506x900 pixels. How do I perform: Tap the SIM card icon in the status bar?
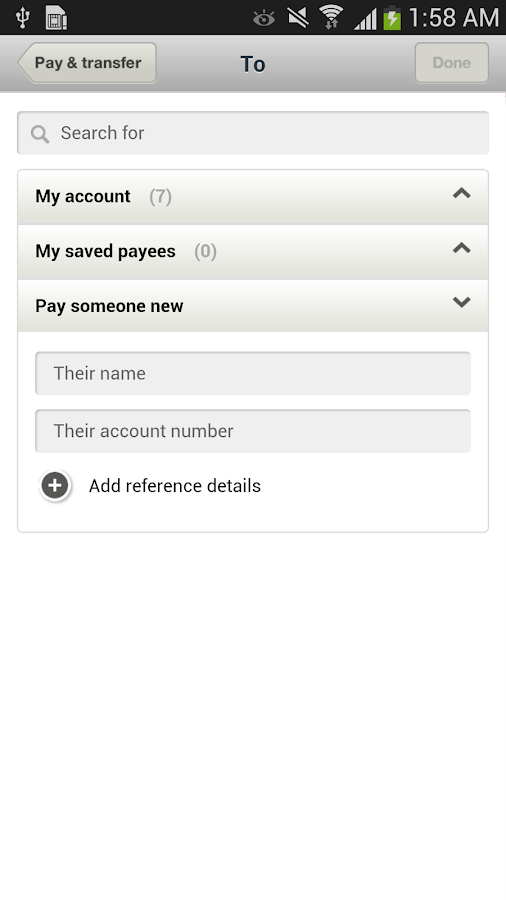point(56,17)
